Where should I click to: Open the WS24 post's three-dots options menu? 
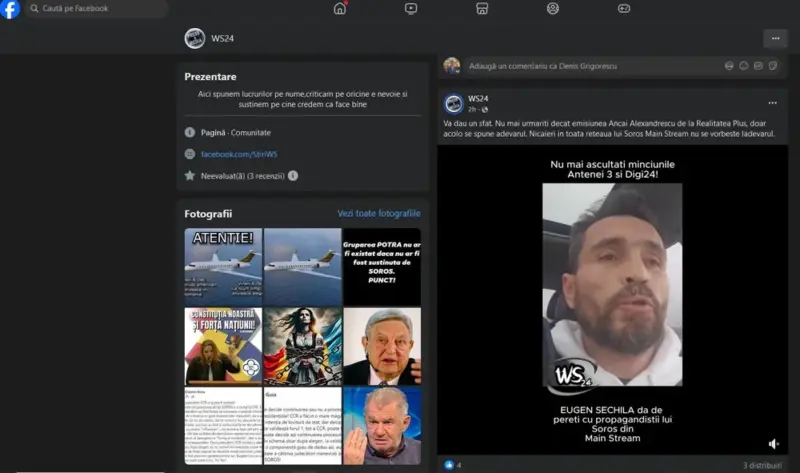pos(772,103)
